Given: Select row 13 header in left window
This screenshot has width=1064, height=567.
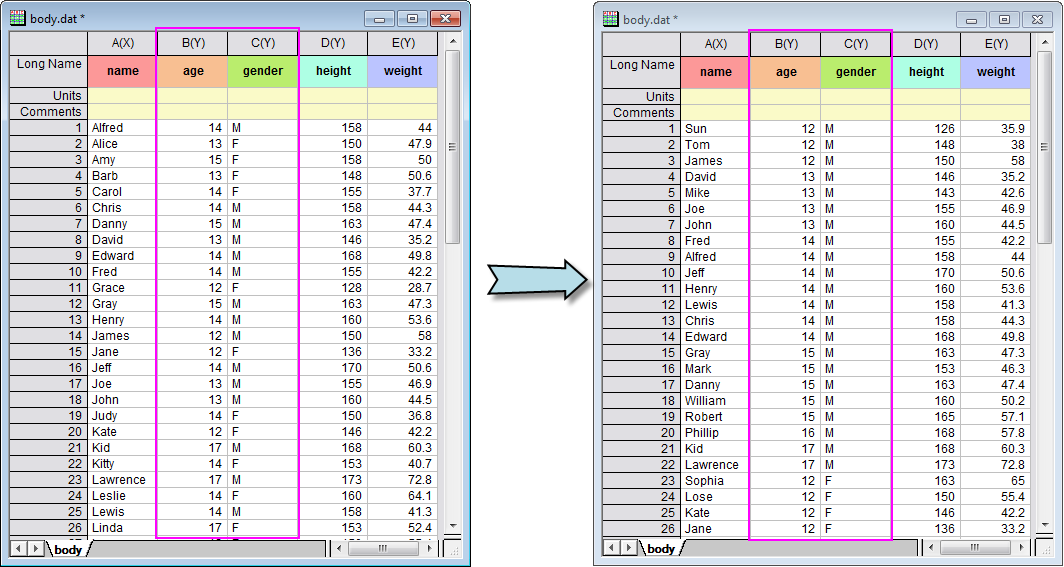Looking at the screenshot, I should point(48,319).
